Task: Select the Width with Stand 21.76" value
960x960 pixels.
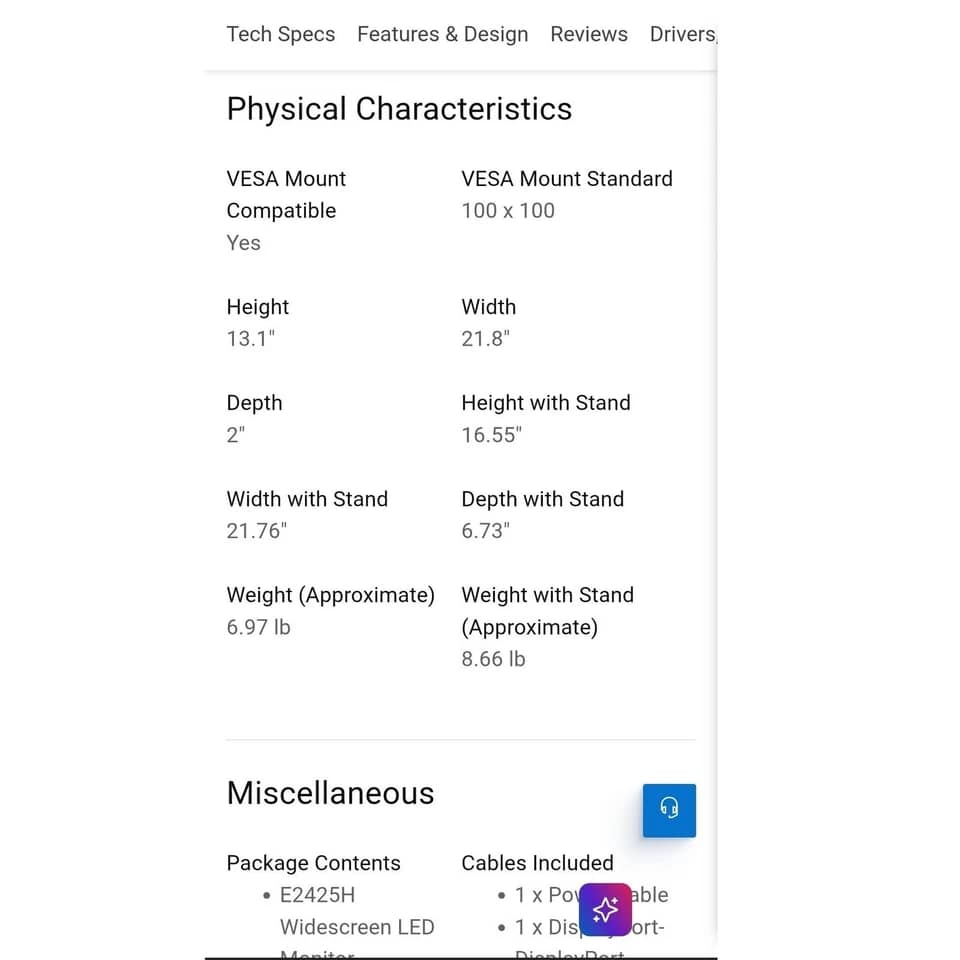Action: (257, 531)
